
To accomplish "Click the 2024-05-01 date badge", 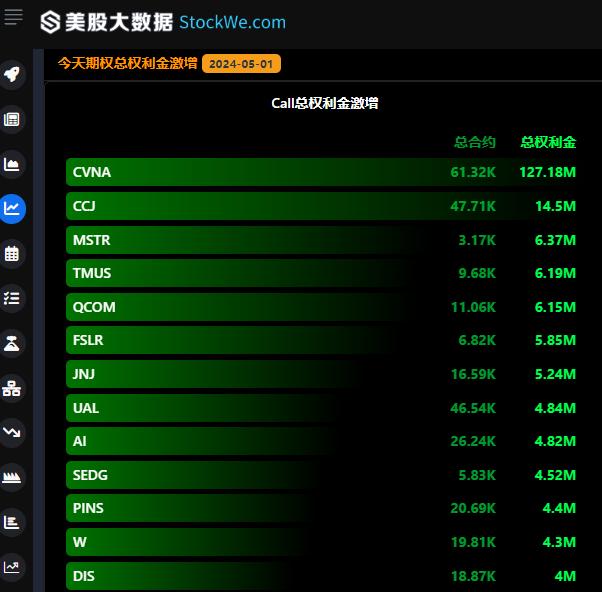I will 241,64.
